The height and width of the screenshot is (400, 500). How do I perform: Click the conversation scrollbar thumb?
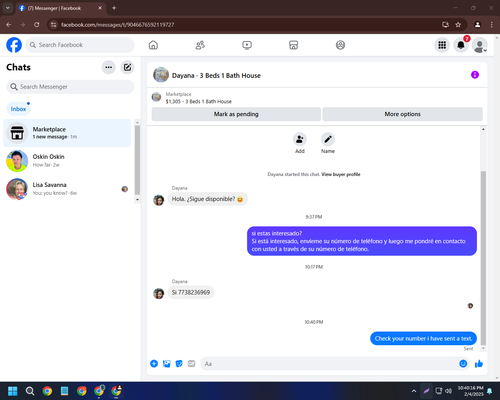coord(483,258)
